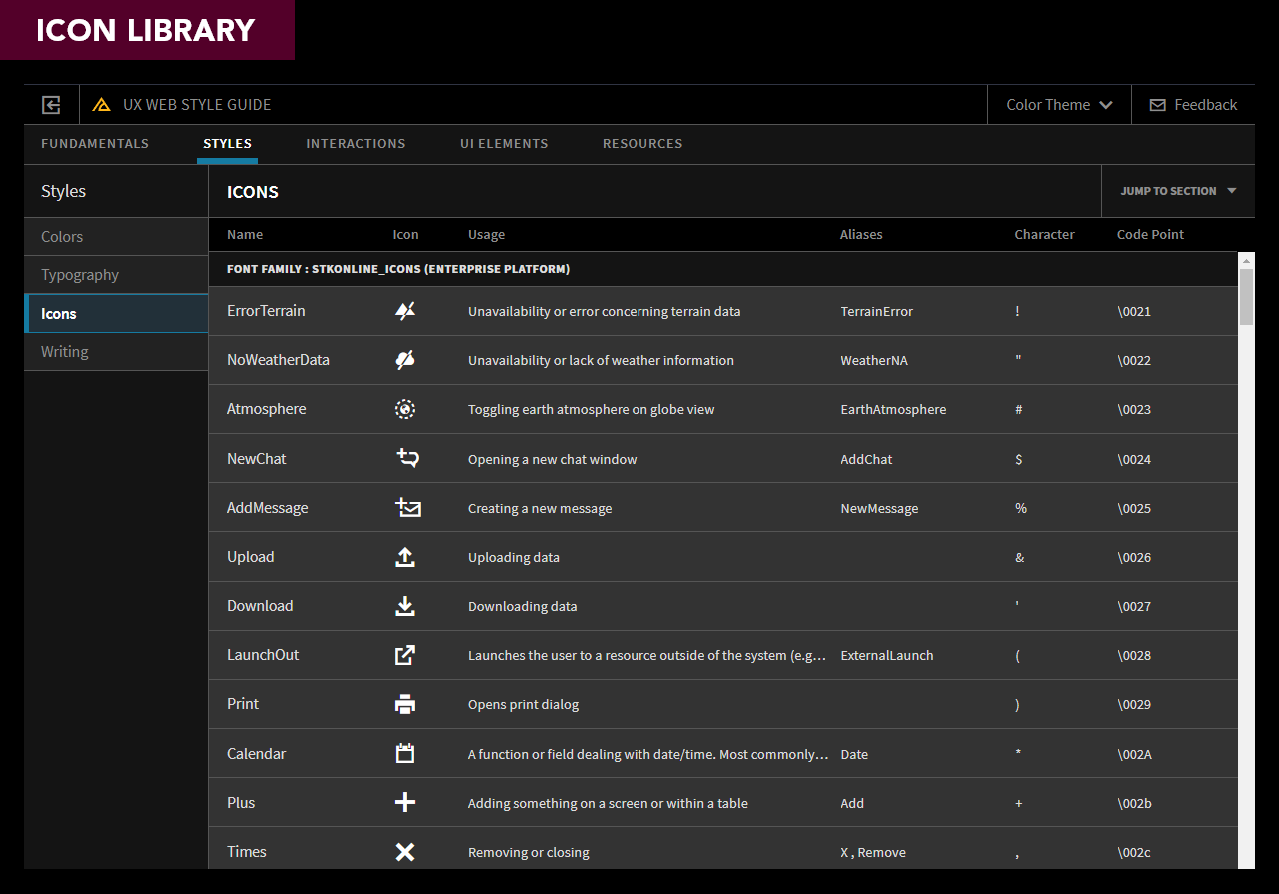Click the Usage column header

click(x=486, y=234)
